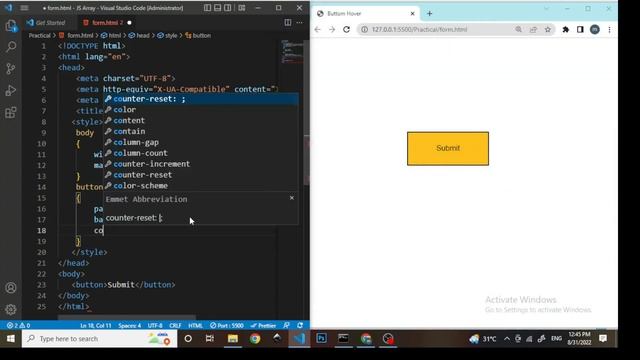Change language mode via HTML status item
Image resolution: width=640 pixels, height=360 pixels.
196,325
